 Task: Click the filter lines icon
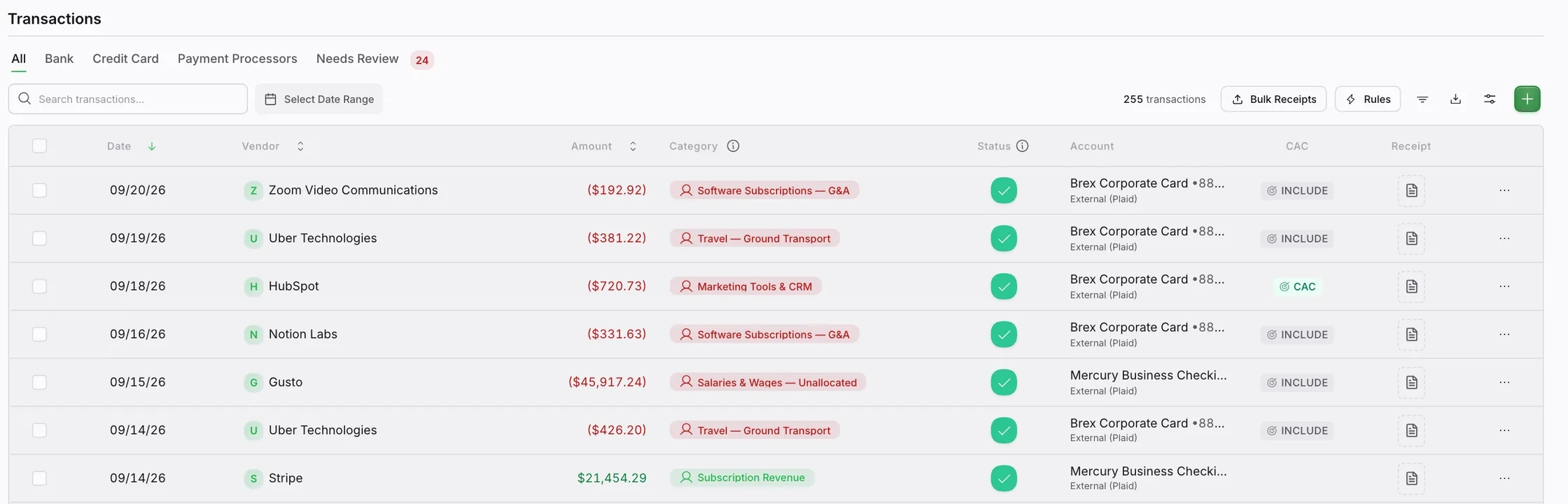click(x=1422, y=99)
